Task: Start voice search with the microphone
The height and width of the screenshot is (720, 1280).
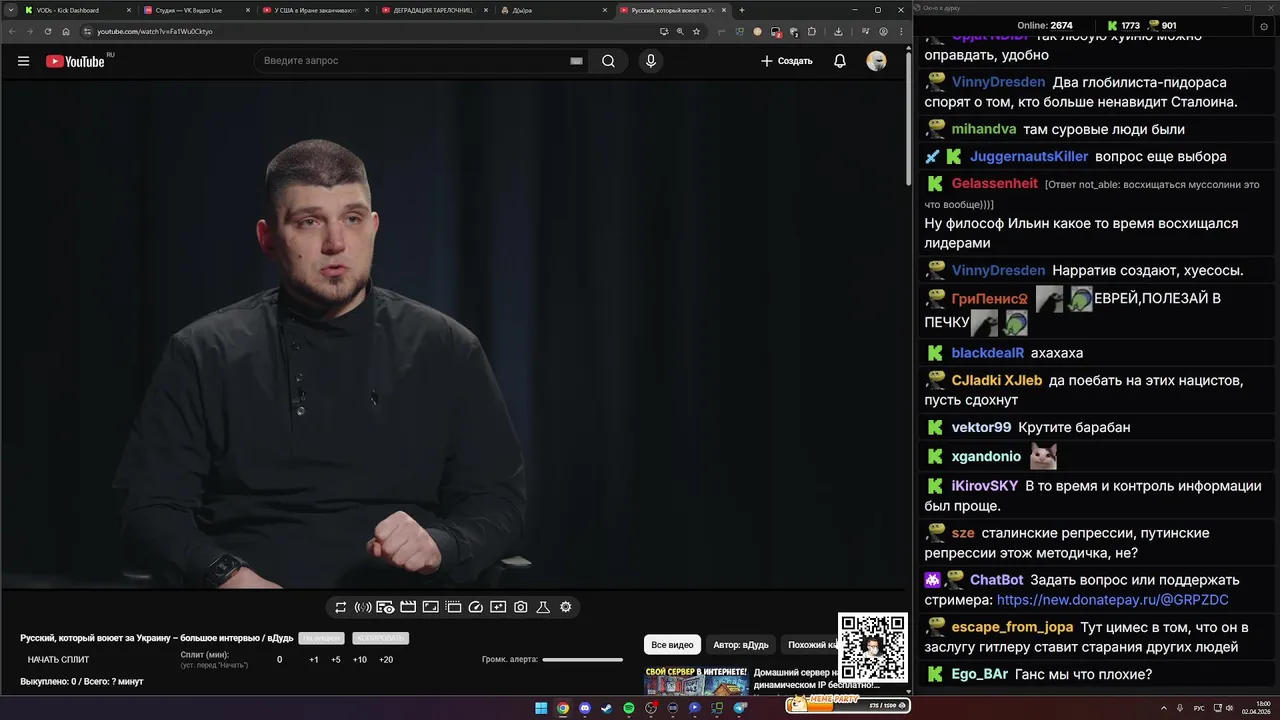Action: [651, 61]
